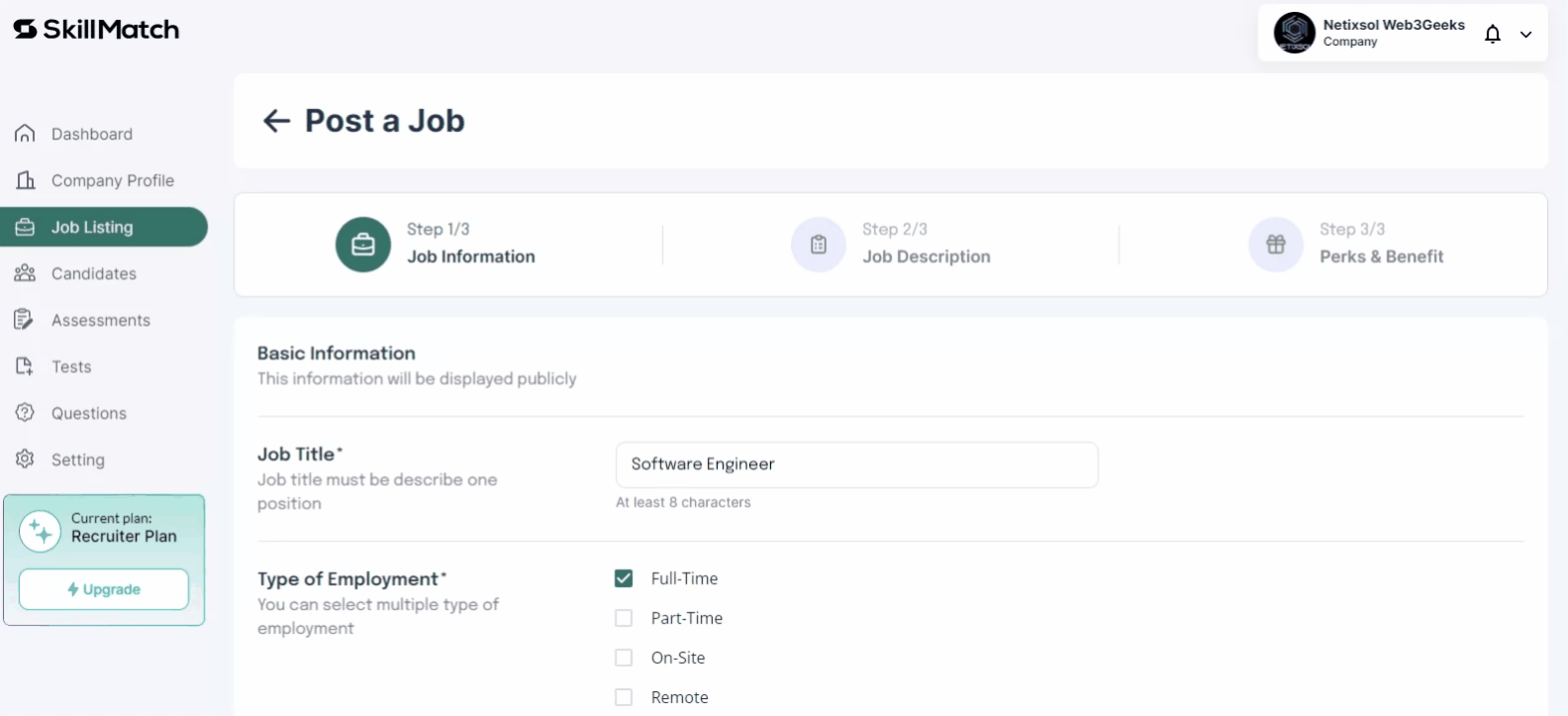Click the 'At least 8 characters' hint text

pyautogui.click(x=683, y=502)
